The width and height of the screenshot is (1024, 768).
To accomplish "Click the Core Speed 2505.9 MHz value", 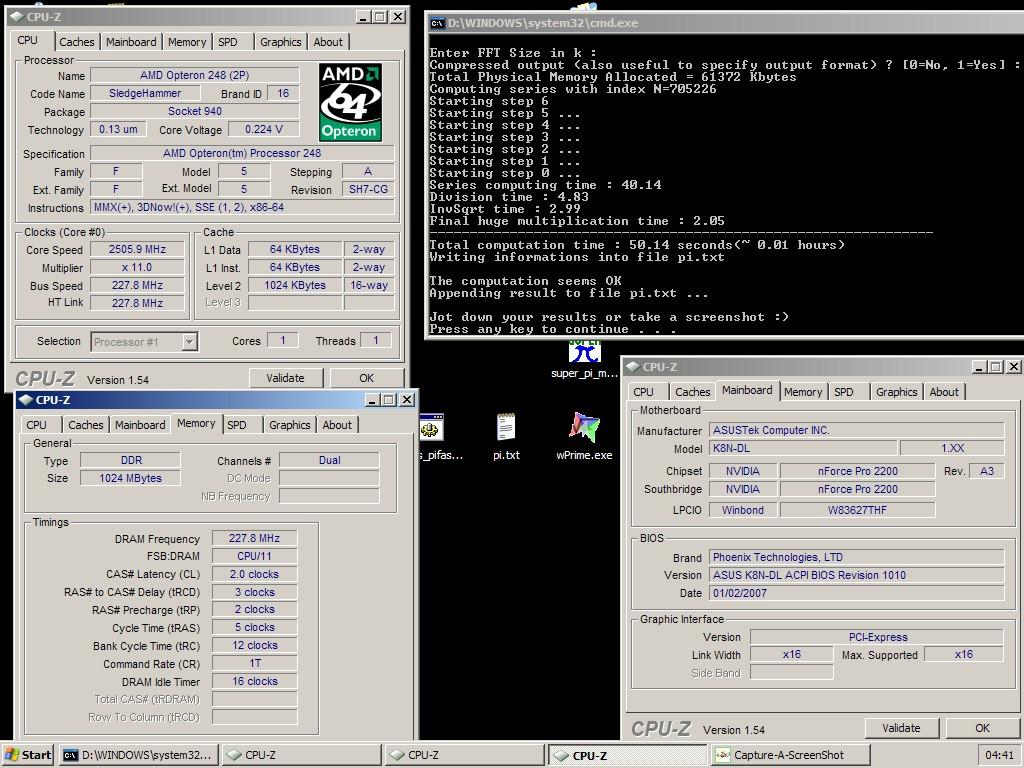I will [x=137, y=249].
